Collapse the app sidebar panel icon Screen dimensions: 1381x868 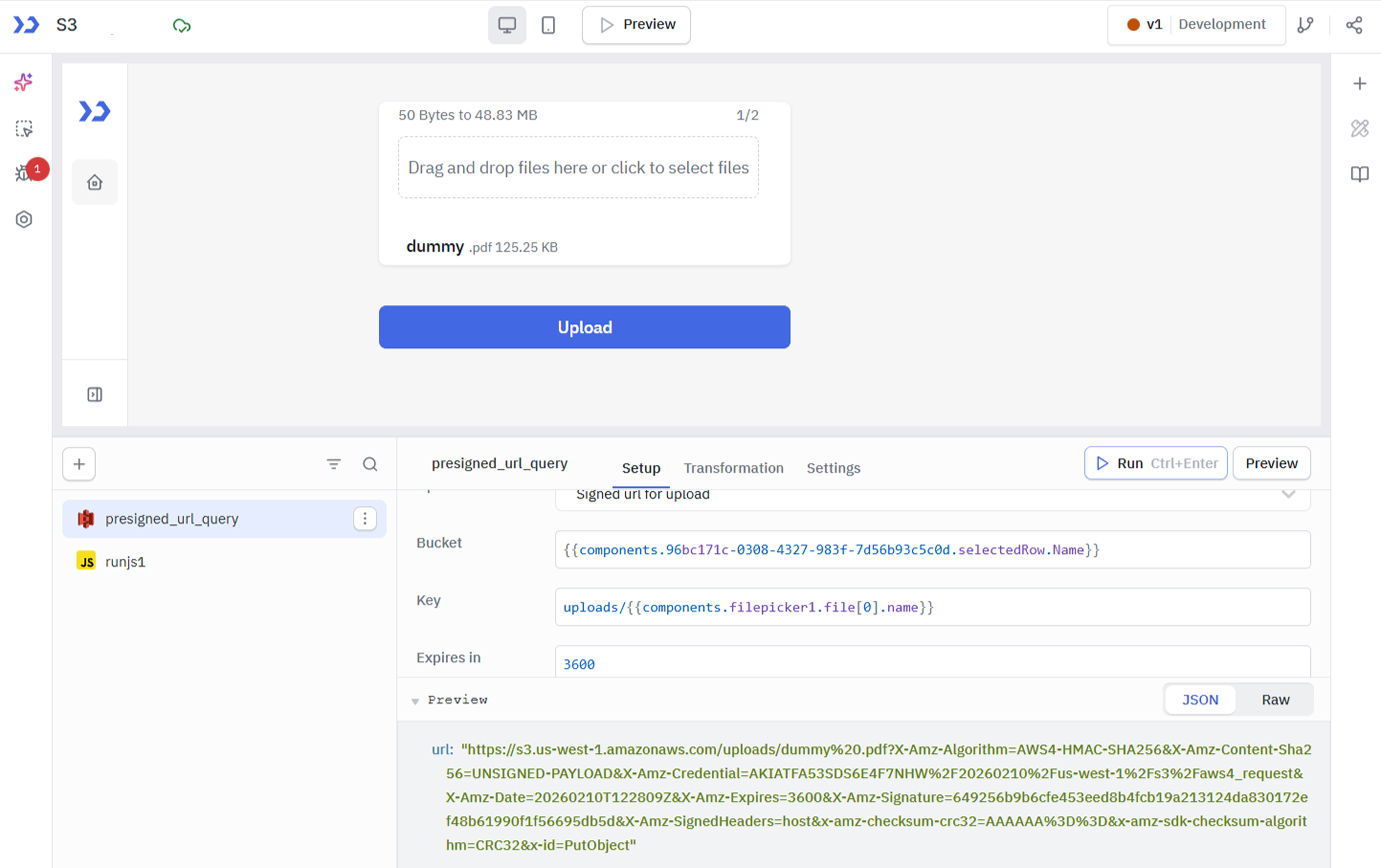pyautogui.click(x=95, y=395)
